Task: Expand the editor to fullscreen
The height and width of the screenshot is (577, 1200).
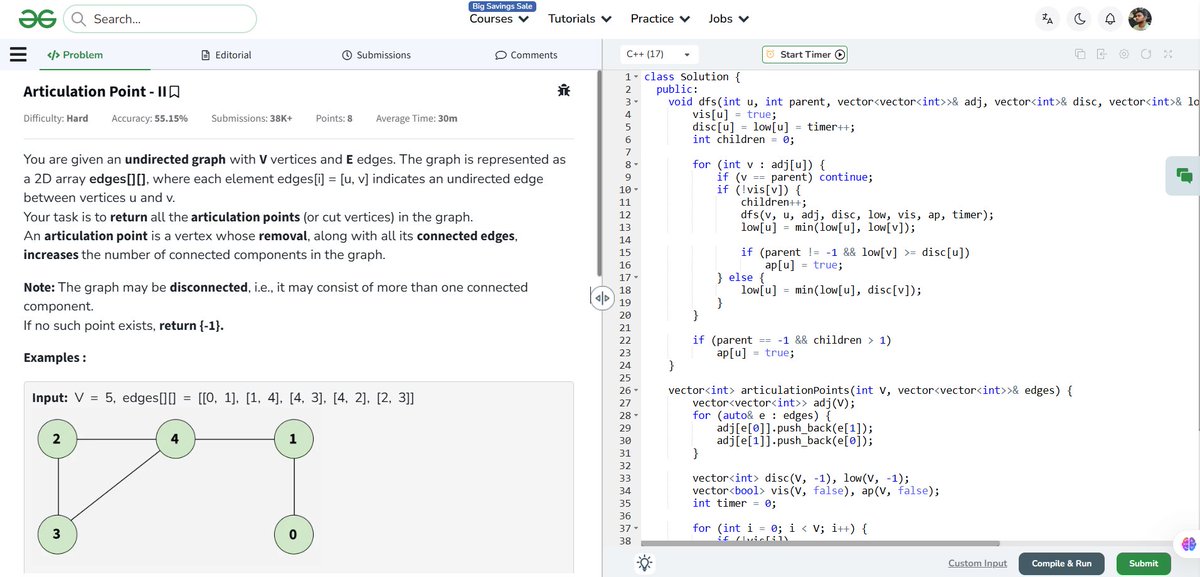Action: (x=1168, y=54)
